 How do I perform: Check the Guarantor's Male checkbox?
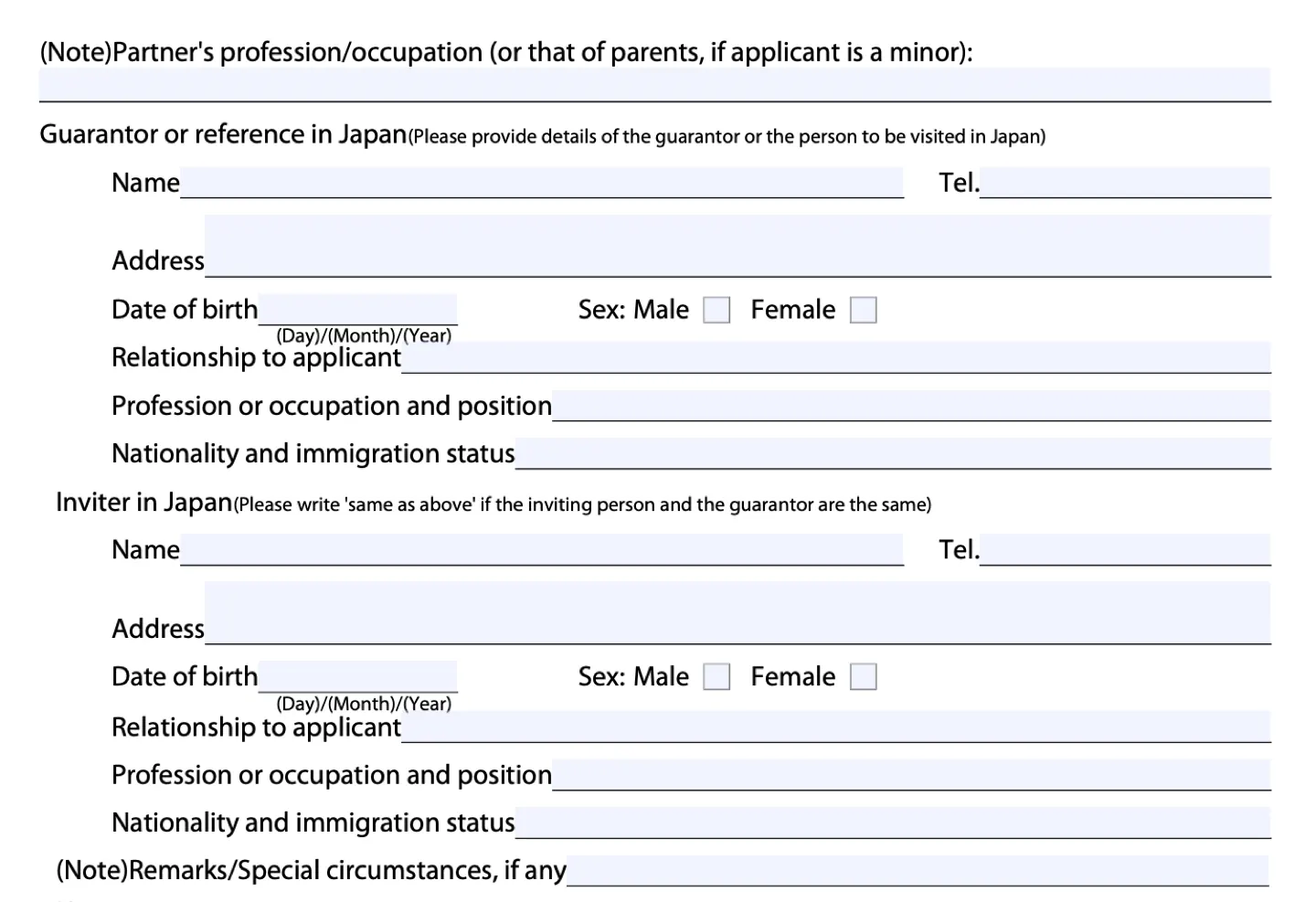pos(716,310)
